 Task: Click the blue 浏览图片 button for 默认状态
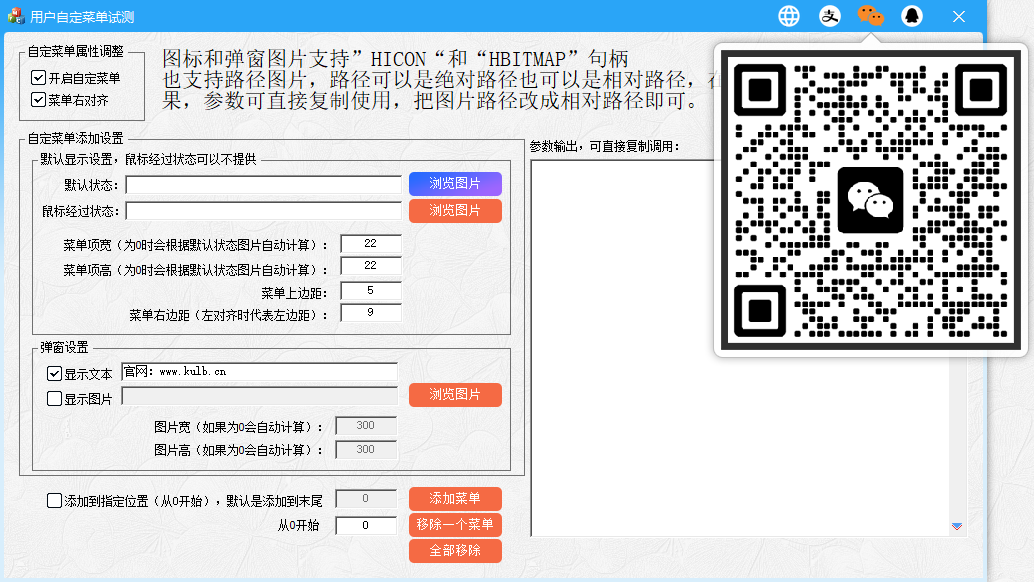pos(455,184)
